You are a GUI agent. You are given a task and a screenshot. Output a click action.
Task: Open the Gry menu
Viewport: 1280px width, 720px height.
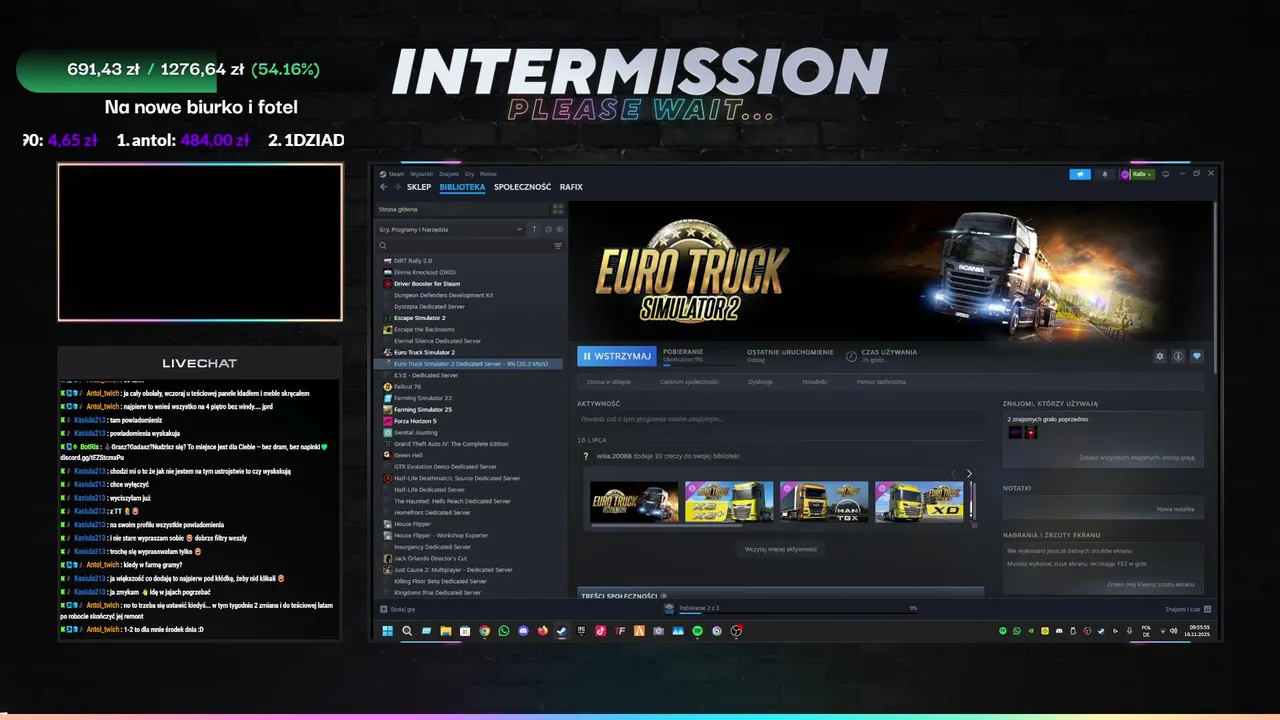pos(469,174)
